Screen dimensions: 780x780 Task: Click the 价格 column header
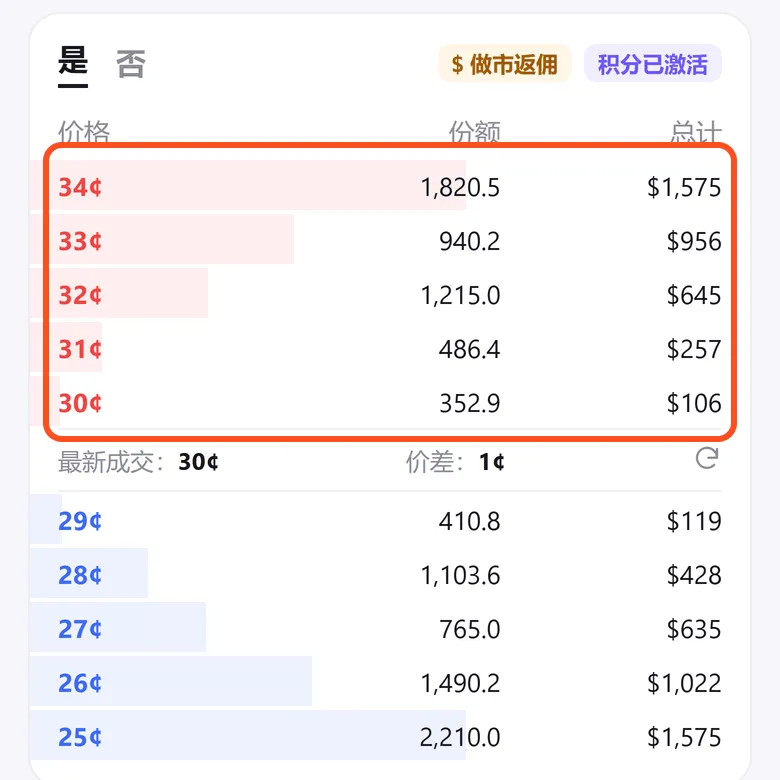84,132
